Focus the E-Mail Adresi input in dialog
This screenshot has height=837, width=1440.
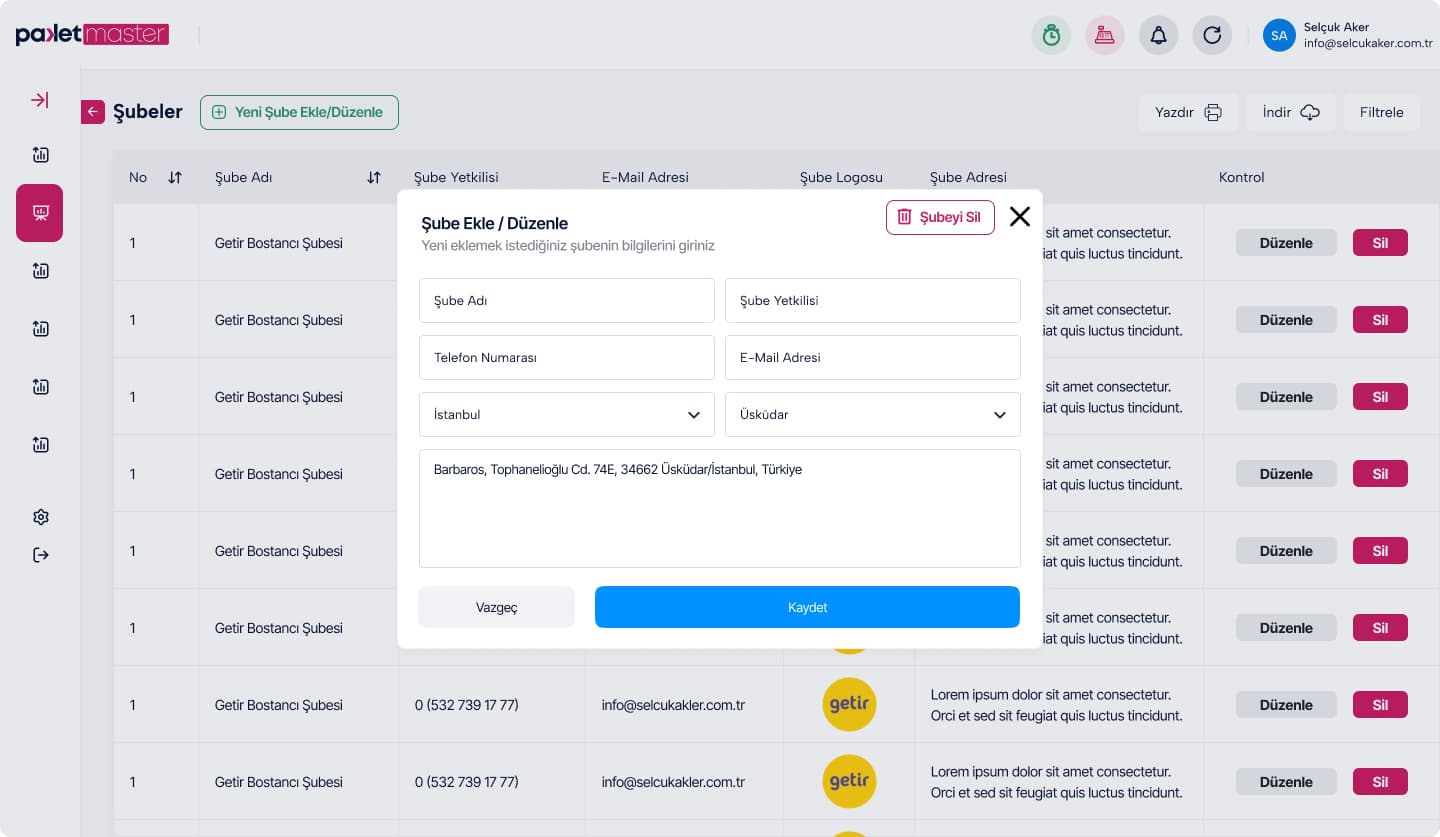coord(873,357)
